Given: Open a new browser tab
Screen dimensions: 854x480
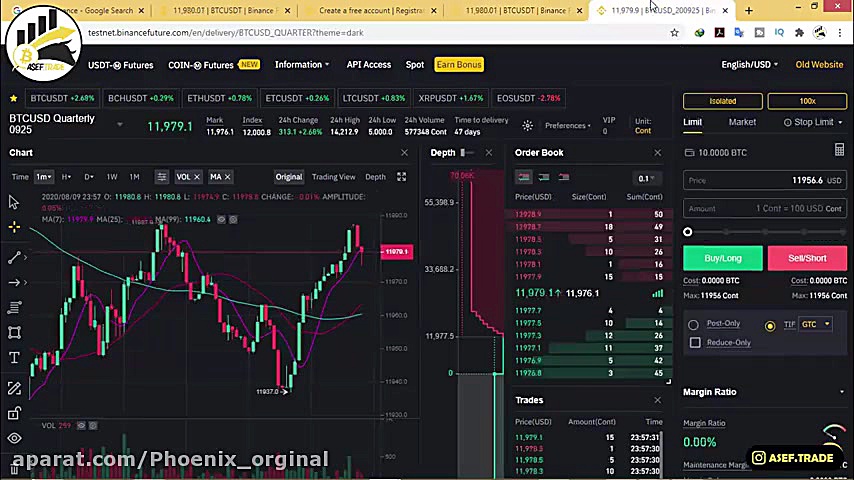Looking at the screenshot, I should [749, 10].
